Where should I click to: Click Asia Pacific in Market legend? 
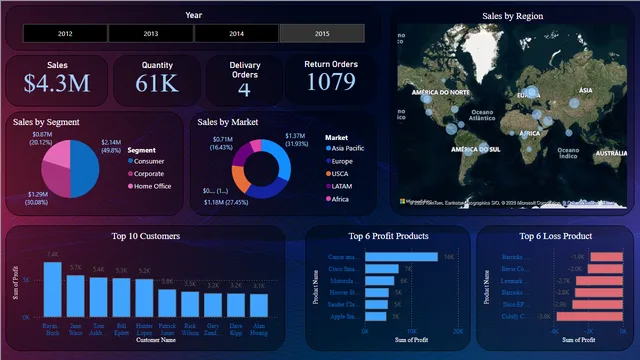pyautogui.click(x=345, y=148)
